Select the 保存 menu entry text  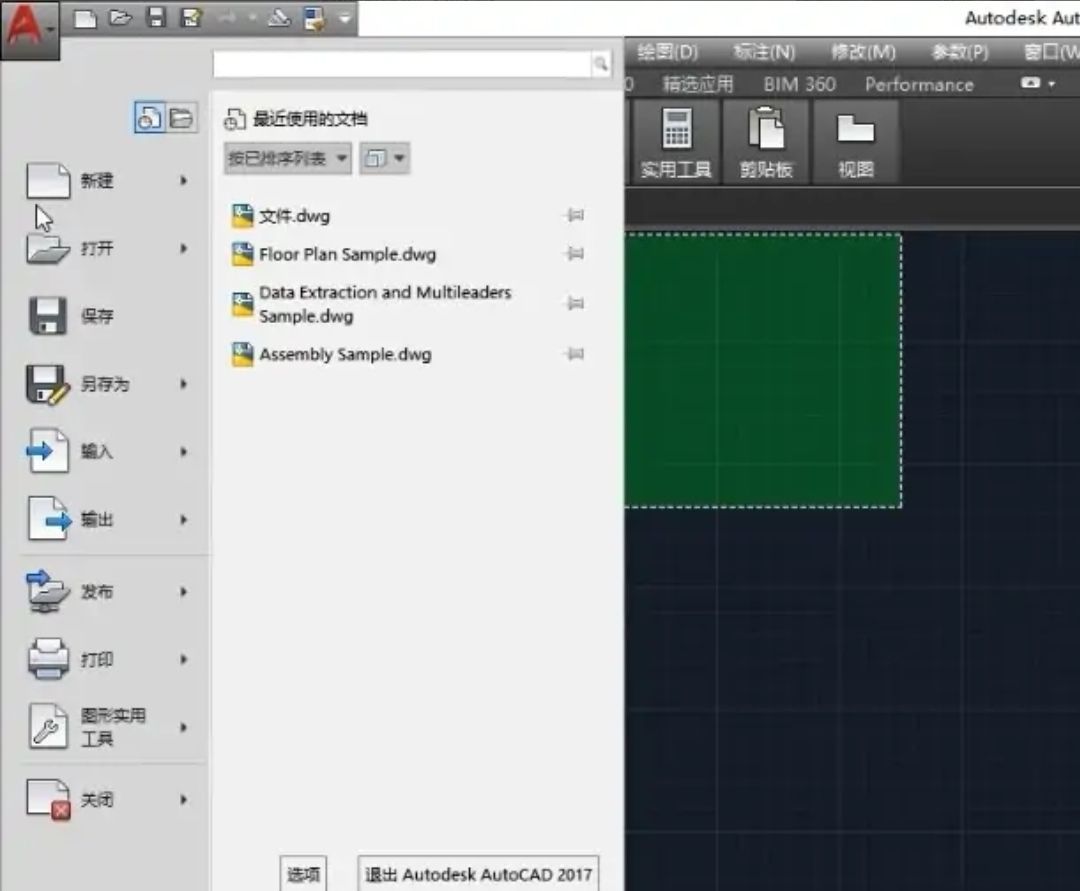click(x=96, y=316)
